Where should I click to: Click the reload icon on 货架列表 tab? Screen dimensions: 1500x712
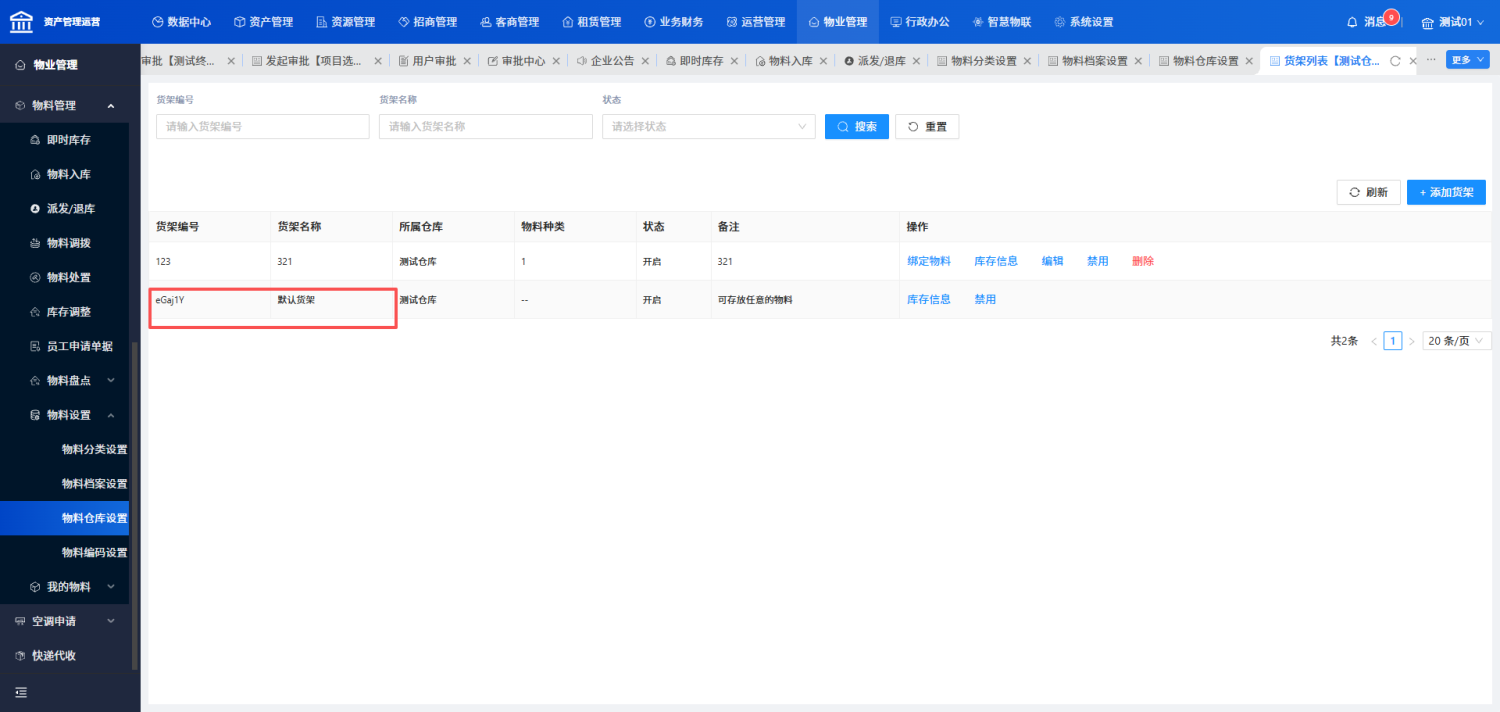click(1395, 61)
